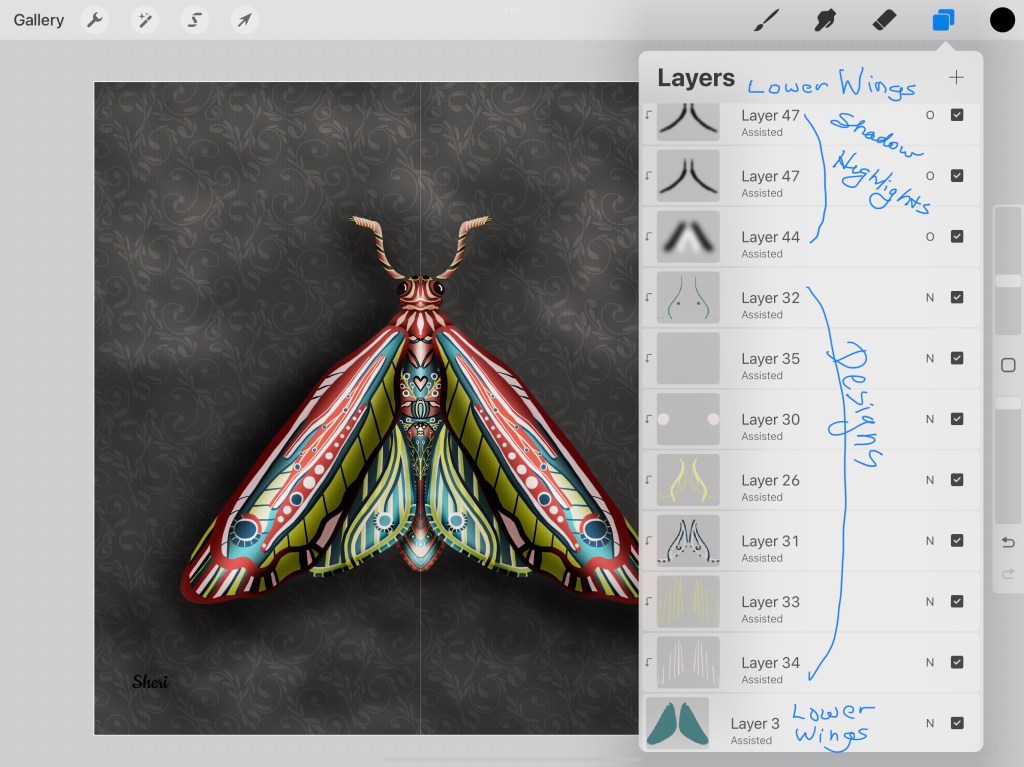Tap the Layer 3 wings thumbnail
The height and width of the screenshot is (767, 1024).
[678, 723]
